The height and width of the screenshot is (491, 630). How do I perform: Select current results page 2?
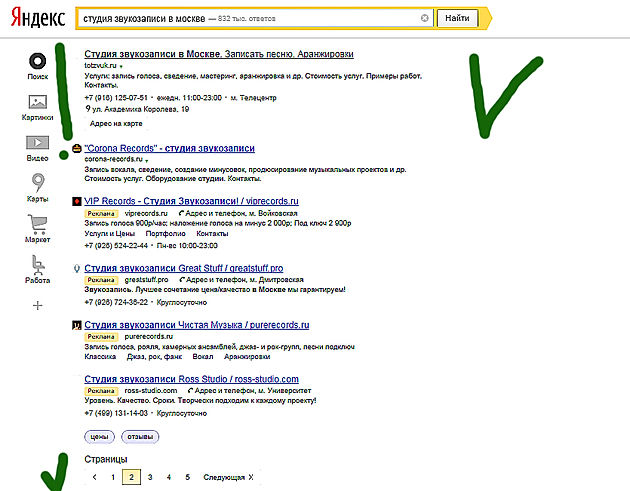click(x=131, y=477)
